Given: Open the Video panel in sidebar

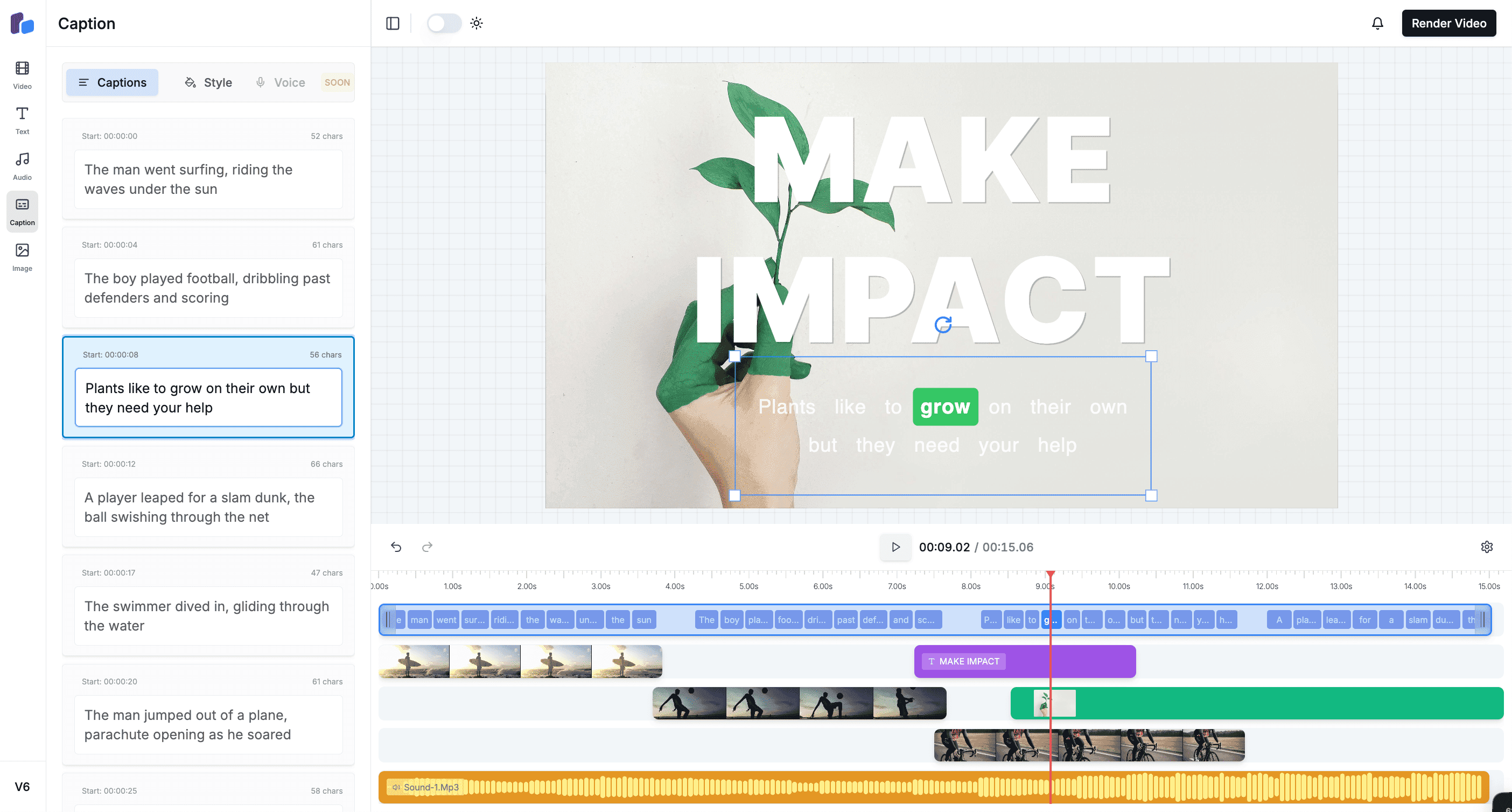Looking at the screenshot, I should coord(22,74).
